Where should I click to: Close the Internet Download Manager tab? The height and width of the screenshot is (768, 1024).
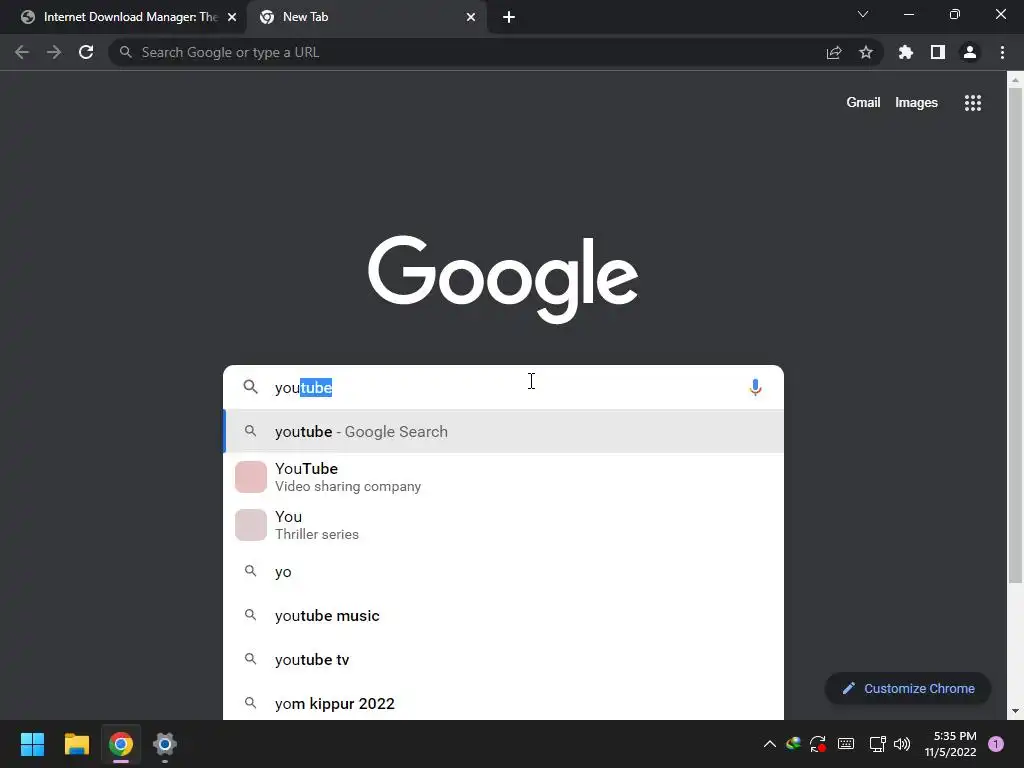click(x=232, y=17)
